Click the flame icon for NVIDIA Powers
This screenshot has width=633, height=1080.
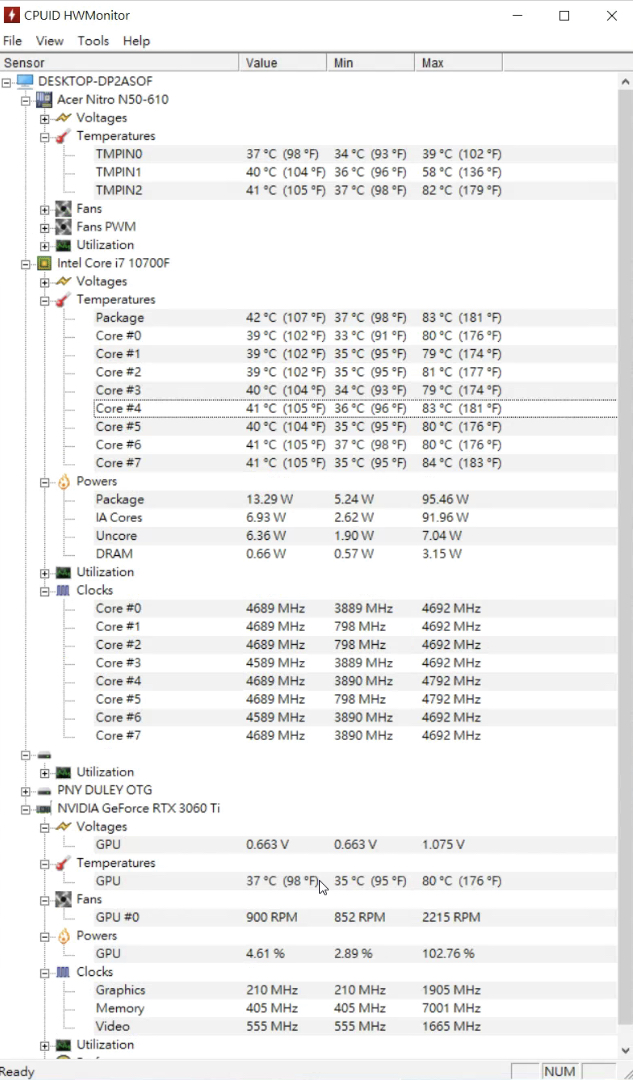pos(63,935)
